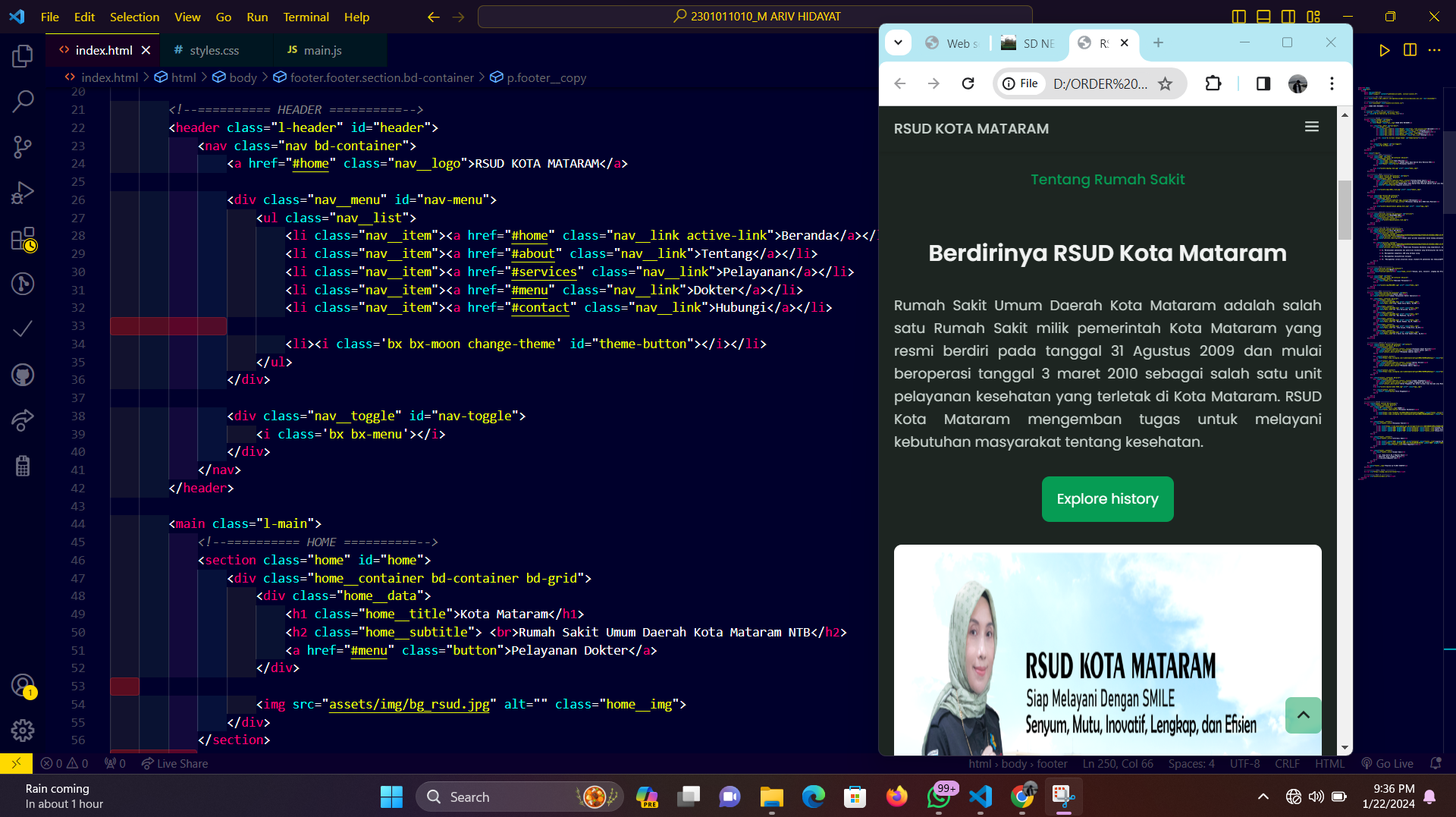Open the editor More Actions menu
The height and width of the screenshot is (817, 1456).
coord(1434,50)
